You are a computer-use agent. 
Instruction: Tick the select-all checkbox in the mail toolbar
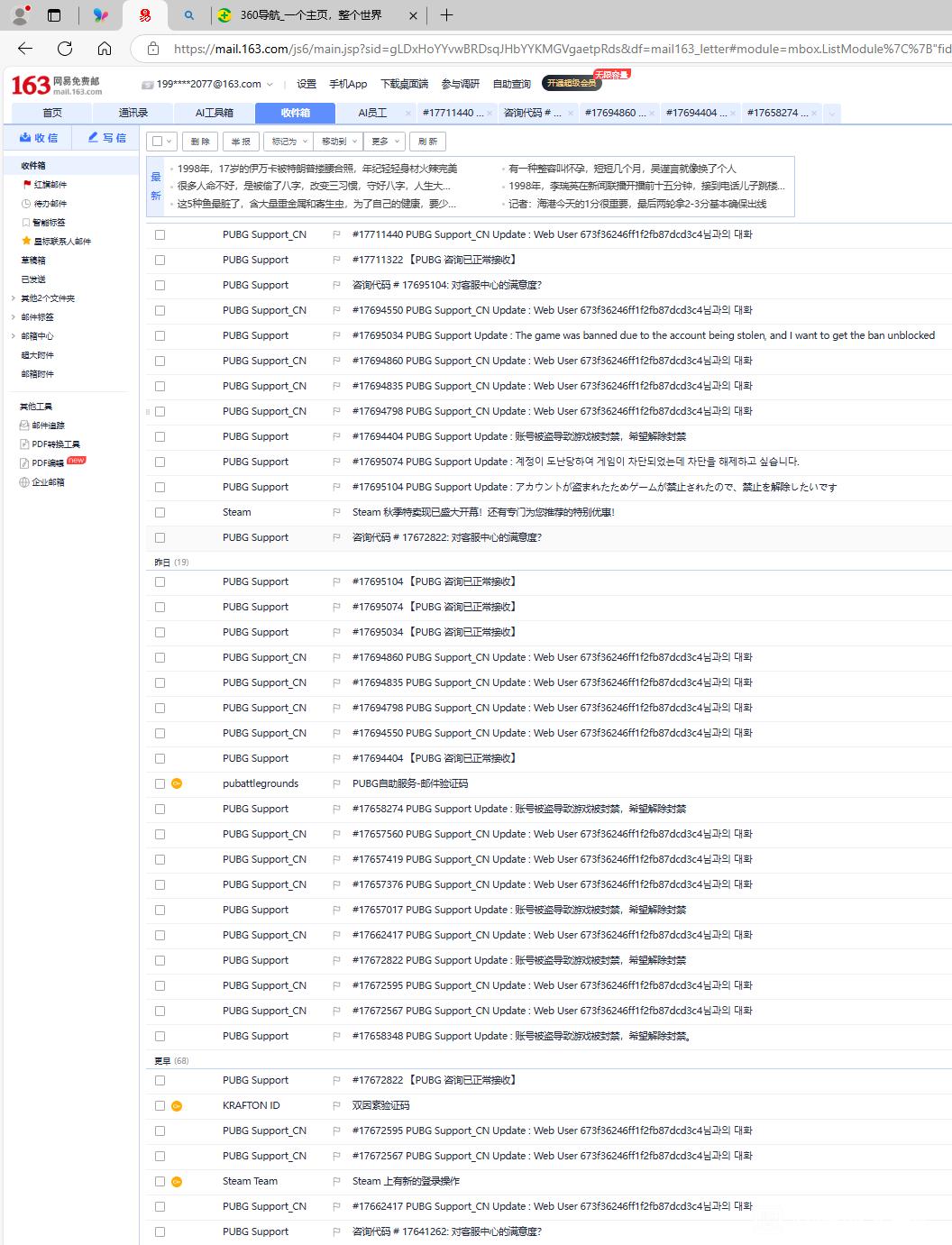pos(158,142)
